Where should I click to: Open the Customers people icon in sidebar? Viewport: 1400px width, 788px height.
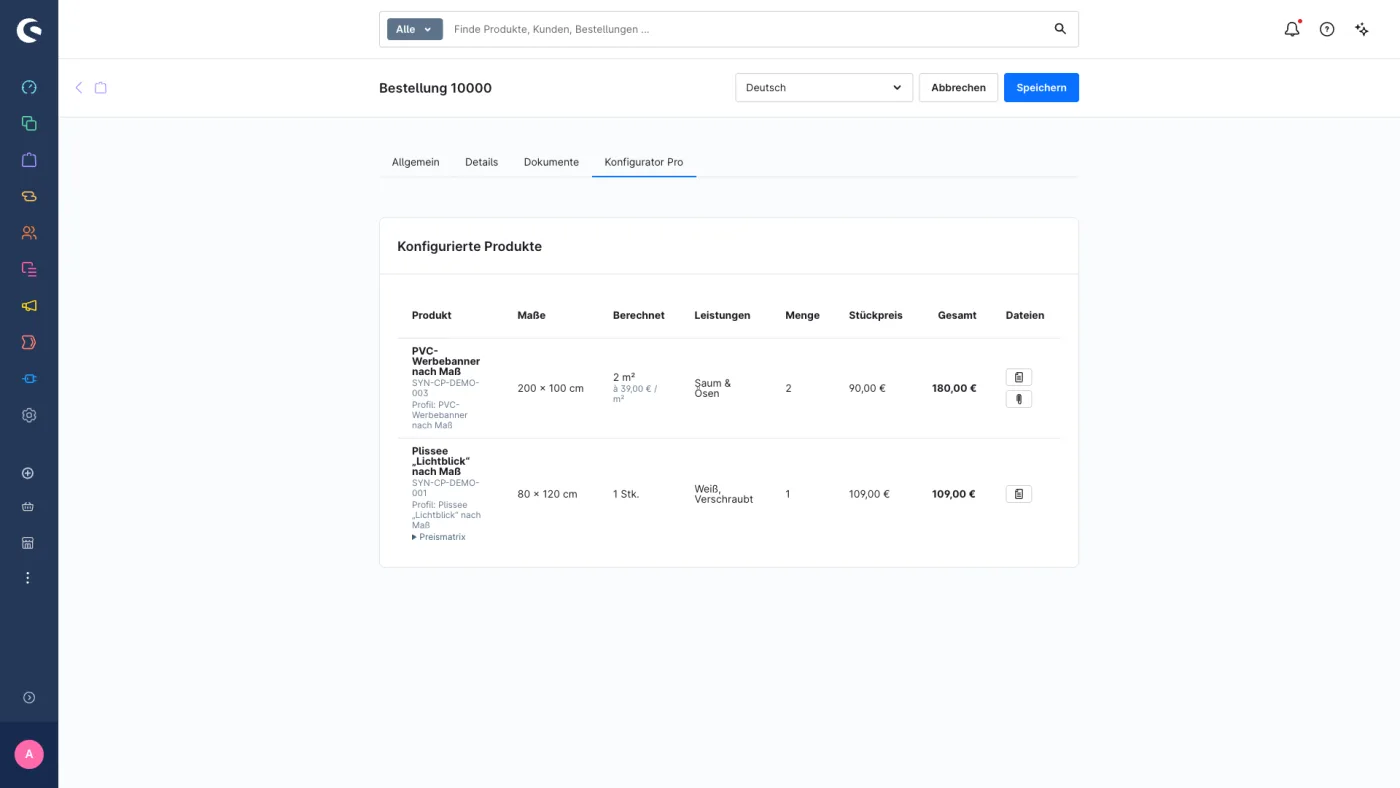[x=29, y=233]
